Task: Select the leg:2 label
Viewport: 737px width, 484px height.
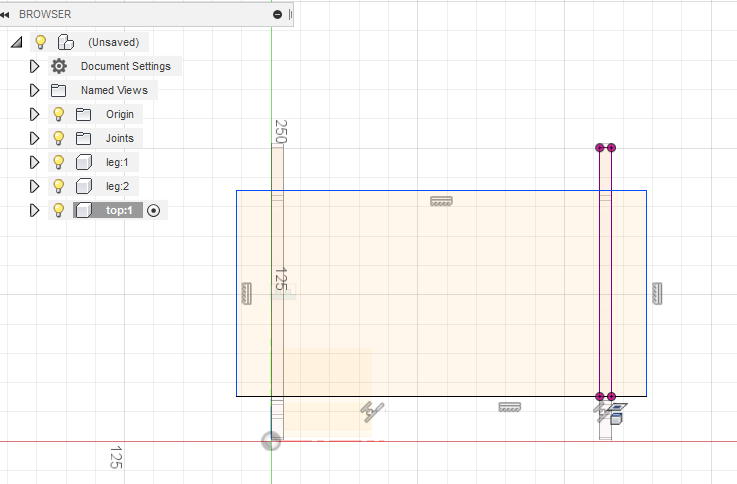Action: coord(117,186)
